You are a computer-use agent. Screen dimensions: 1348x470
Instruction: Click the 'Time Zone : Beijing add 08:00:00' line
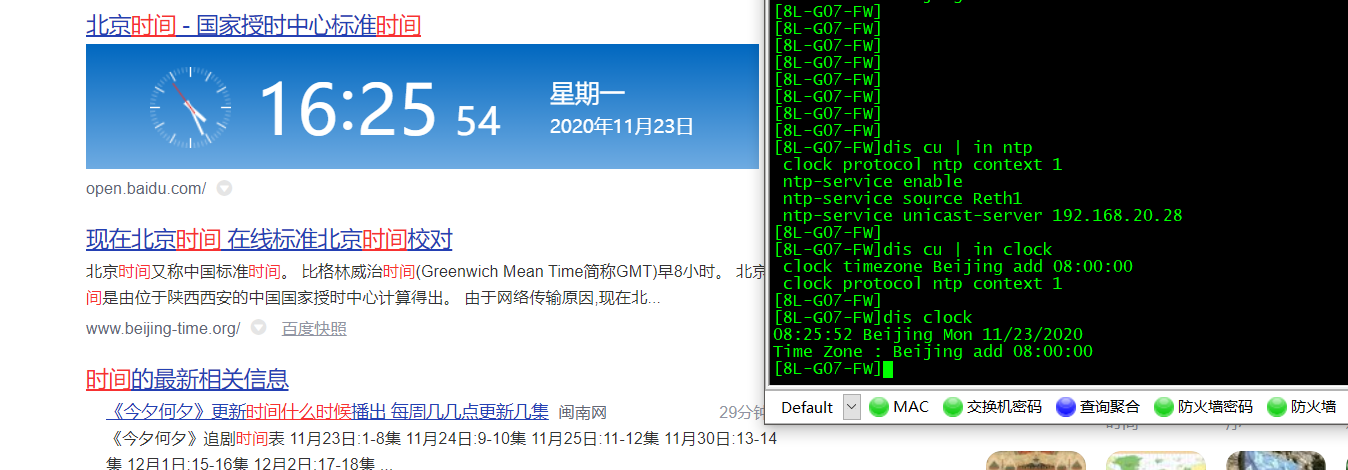point(933,352)
